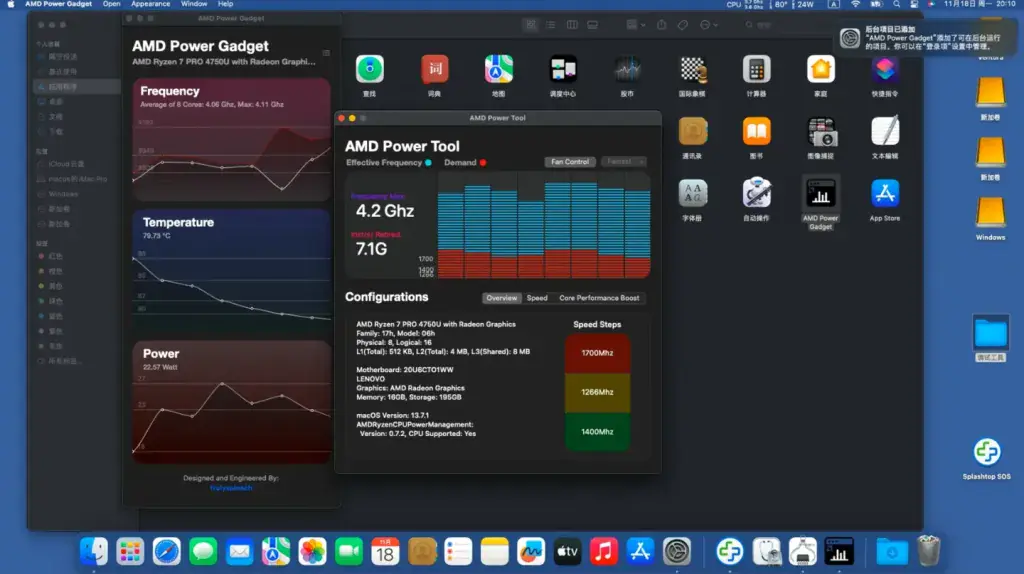Open the Maps app in Finder window

coord(498,69)
